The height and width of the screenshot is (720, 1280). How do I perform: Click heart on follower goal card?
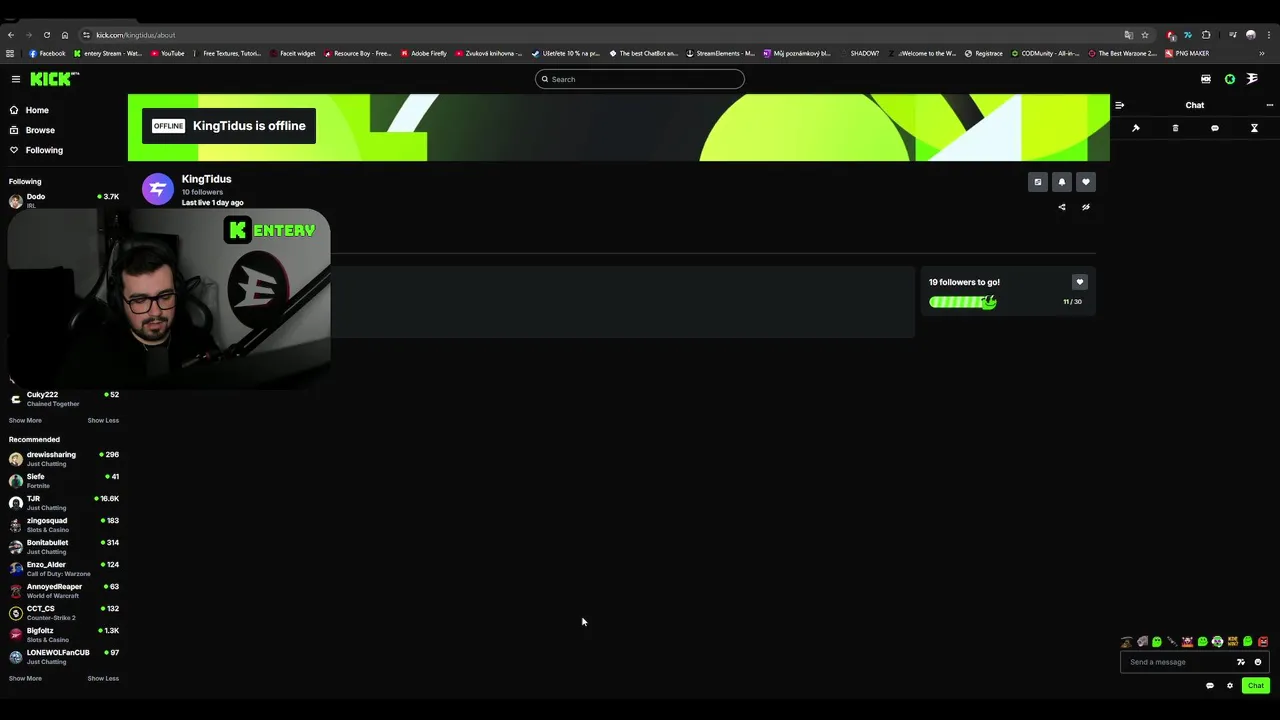click(x=1079, y=282)
